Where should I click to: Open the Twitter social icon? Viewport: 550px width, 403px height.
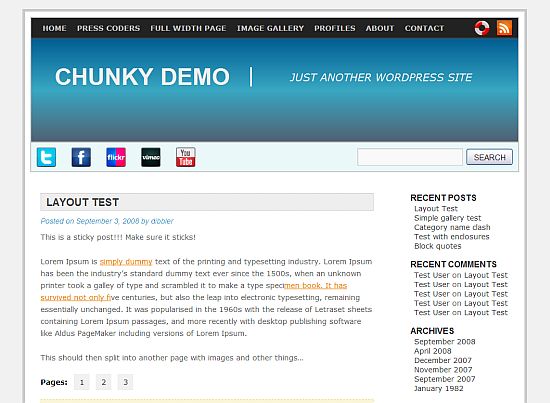46,157
